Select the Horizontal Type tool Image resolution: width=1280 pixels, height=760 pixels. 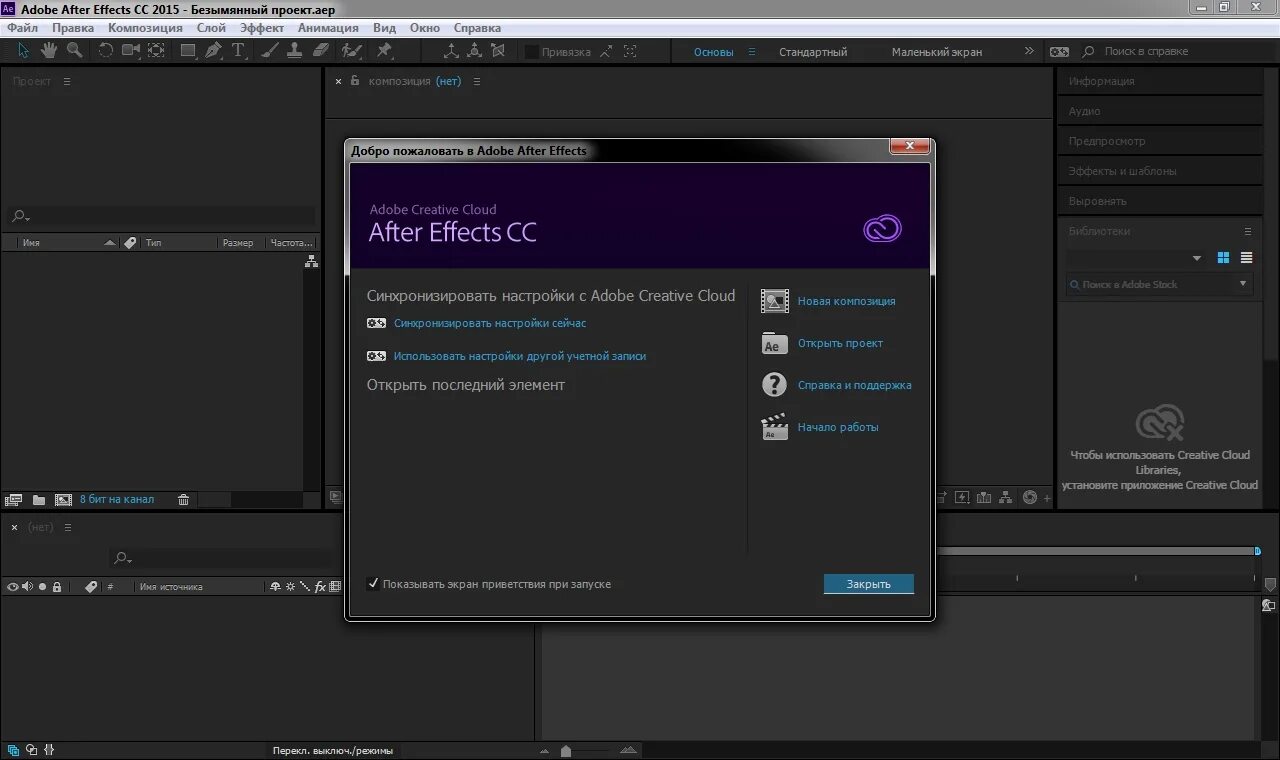click(x=239, y=51)
